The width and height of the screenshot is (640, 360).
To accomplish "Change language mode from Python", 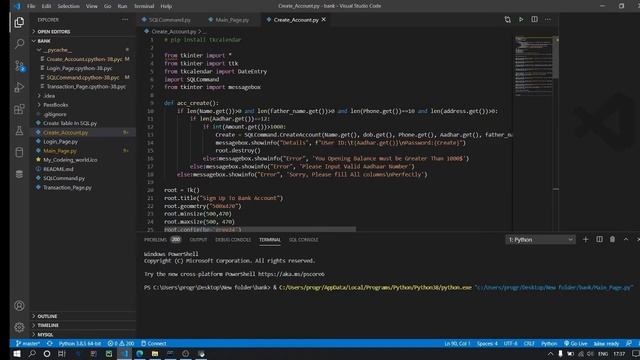I will pos(549,343).
